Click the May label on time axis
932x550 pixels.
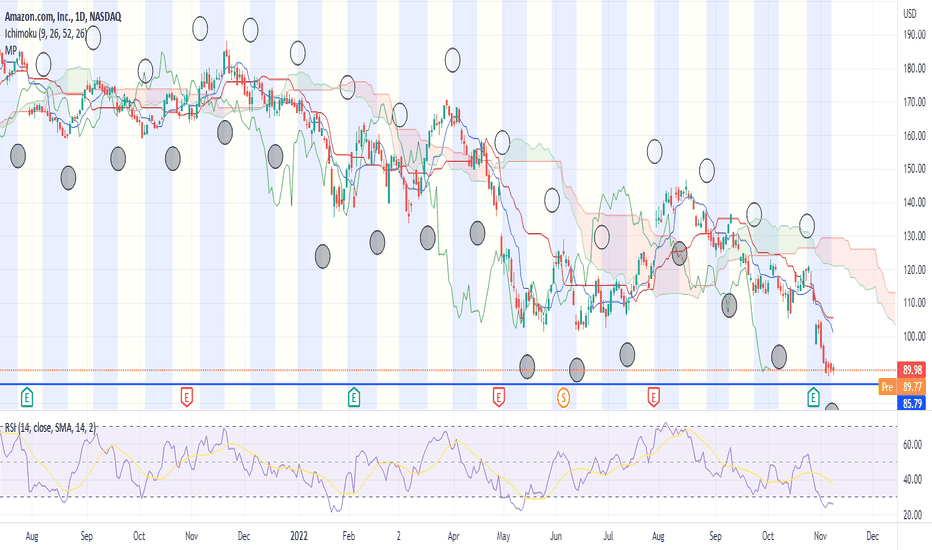pos(503,536)
